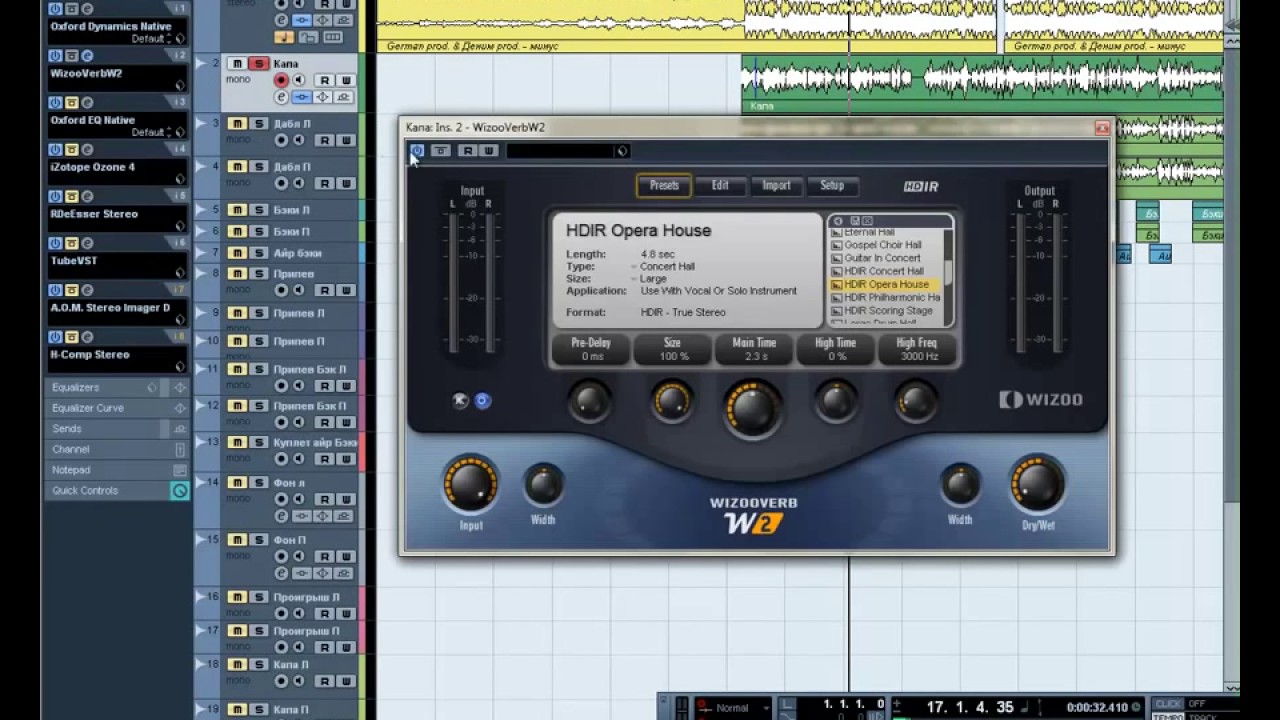Click the Main Time 2.3 s button
Screen dimensions: 1280x720
pyautogui.click(x=754, y=349)
